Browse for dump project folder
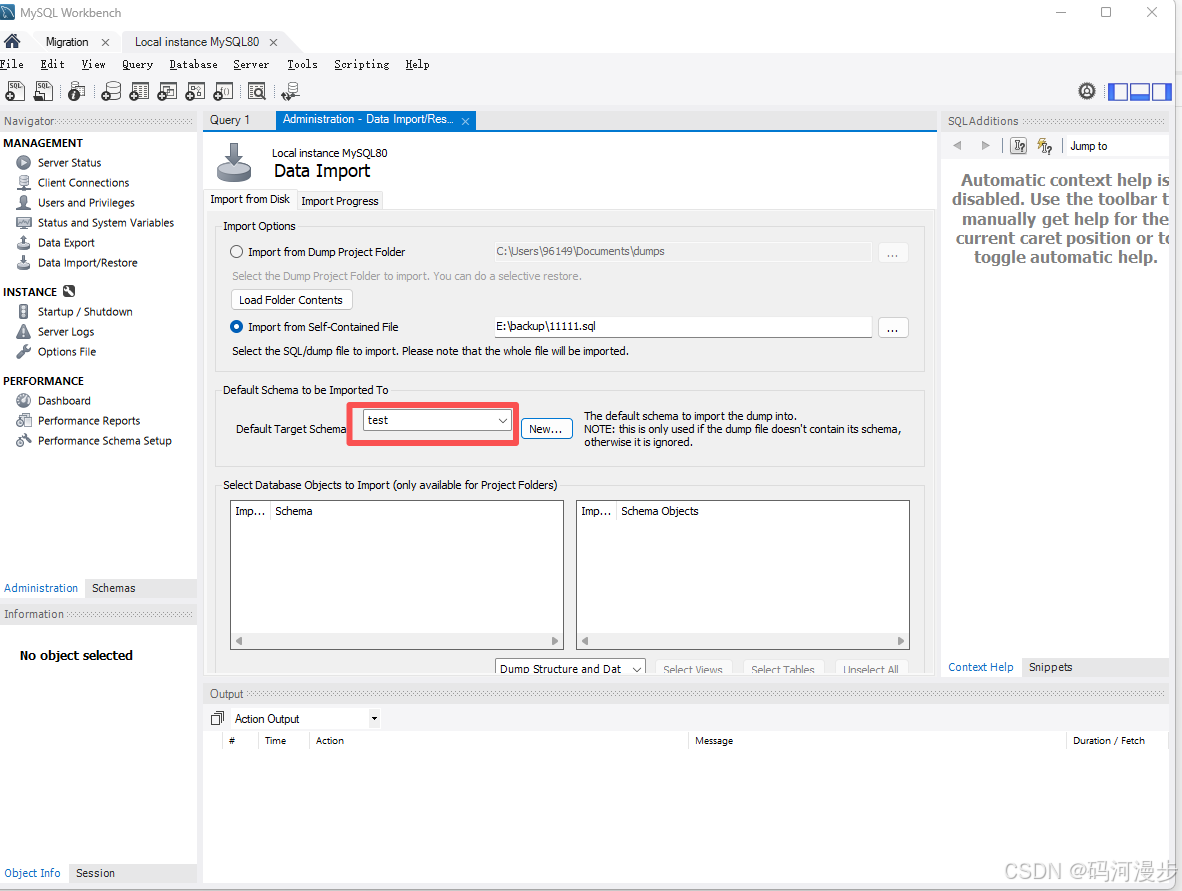Viewport: 1182px width, 891px height. click(893, 253)
